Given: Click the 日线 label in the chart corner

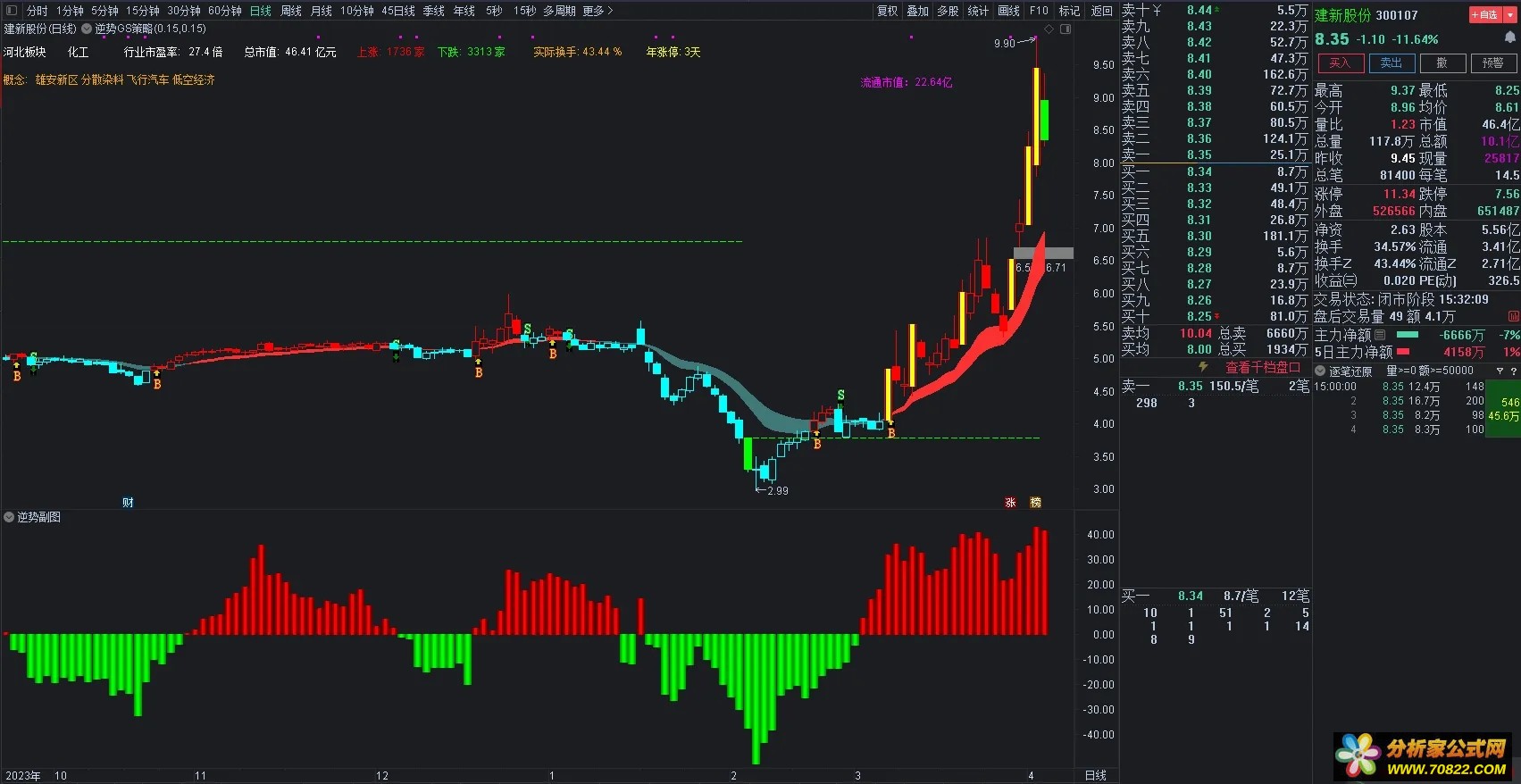Looking at the screenshot, I should [x=1096, y=775].
